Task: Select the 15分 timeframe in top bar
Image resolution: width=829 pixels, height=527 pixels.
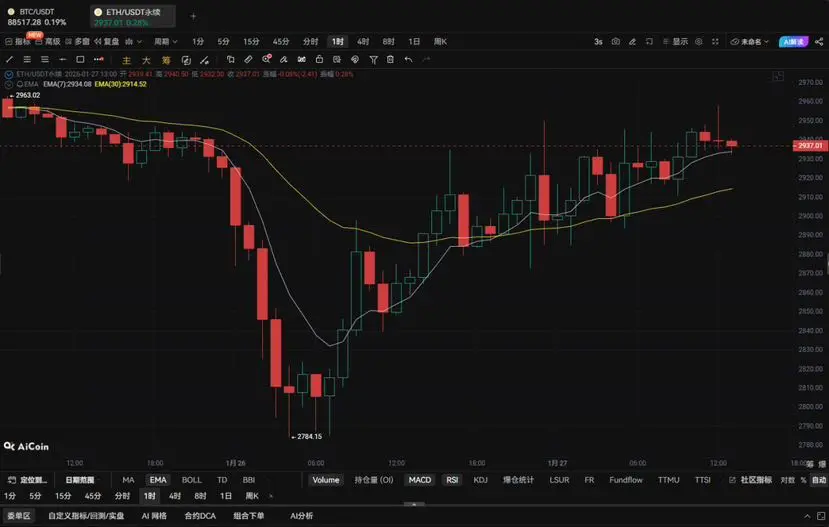Action: click(251, 41)
